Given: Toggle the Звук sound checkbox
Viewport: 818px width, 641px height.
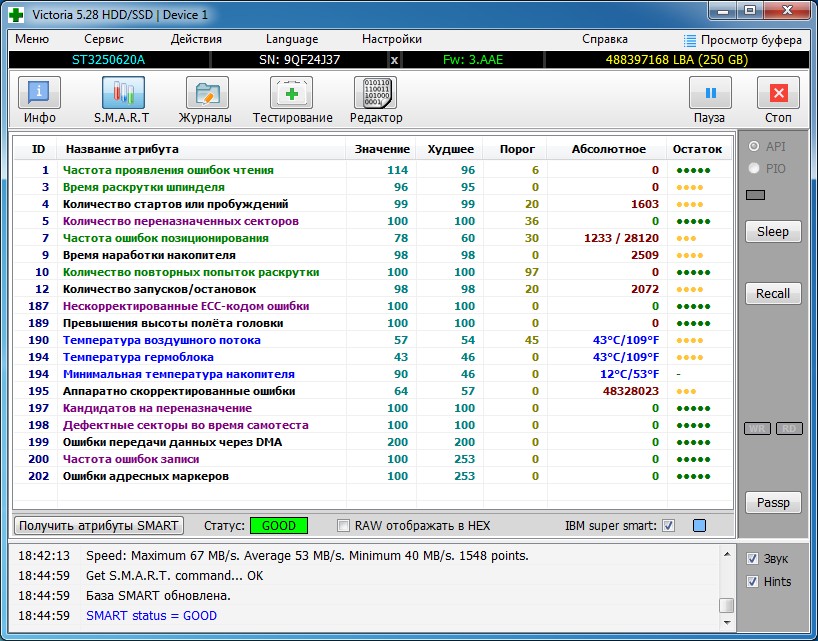Looking at the screenshot, I should click(752, 559).
